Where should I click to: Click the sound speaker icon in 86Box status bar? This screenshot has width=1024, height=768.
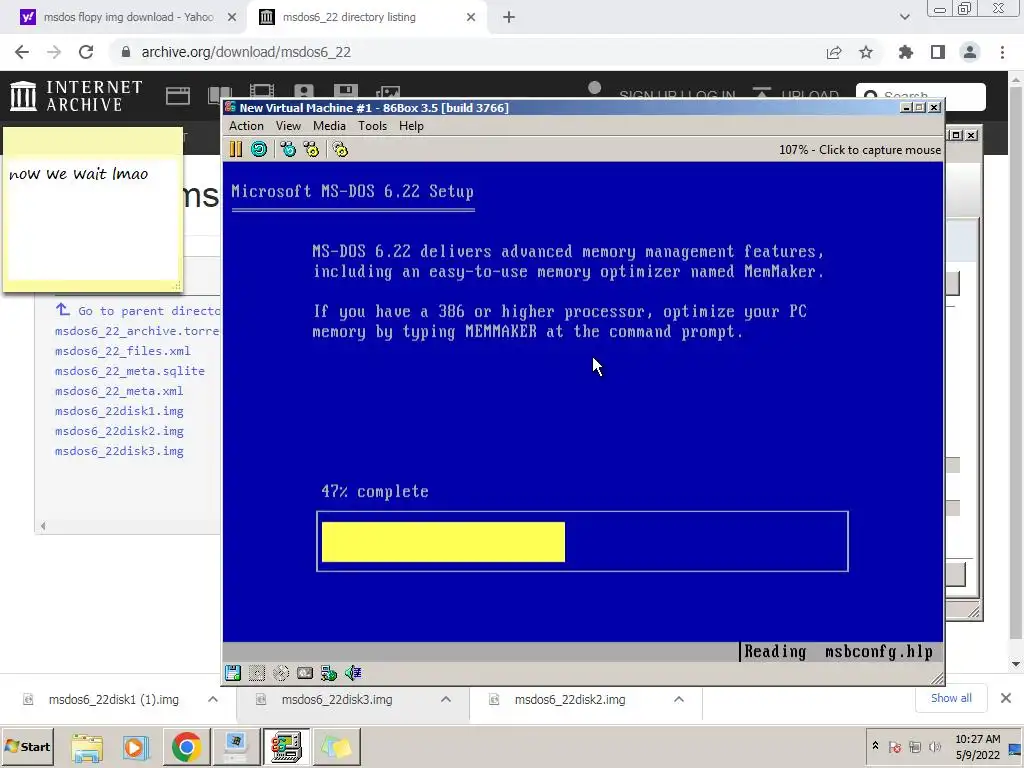(x=353, y=673)
